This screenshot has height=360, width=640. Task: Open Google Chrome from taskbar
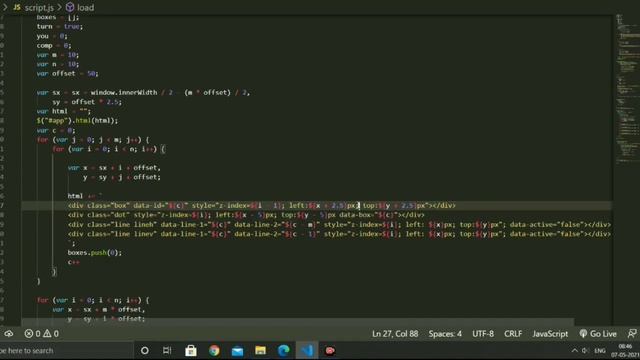pos(214,351)
